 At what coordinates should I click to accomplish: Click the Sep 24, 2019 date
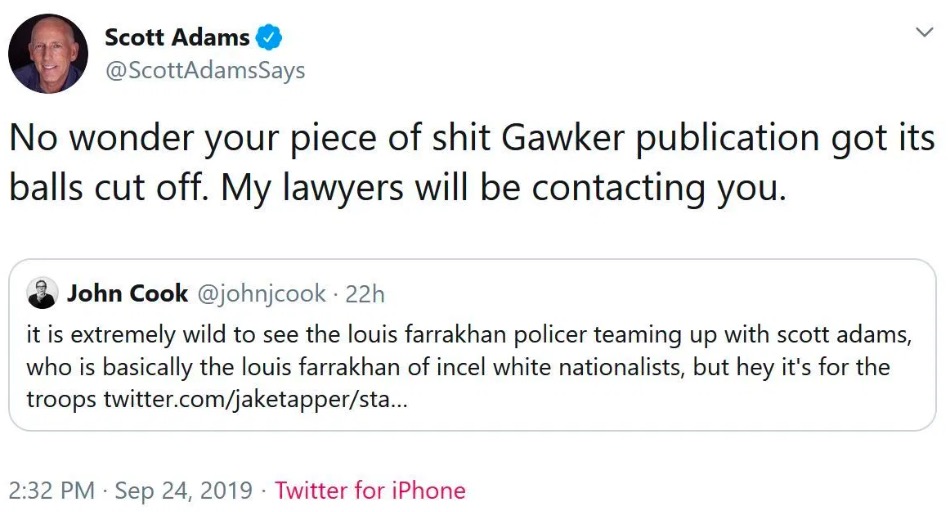184,490
